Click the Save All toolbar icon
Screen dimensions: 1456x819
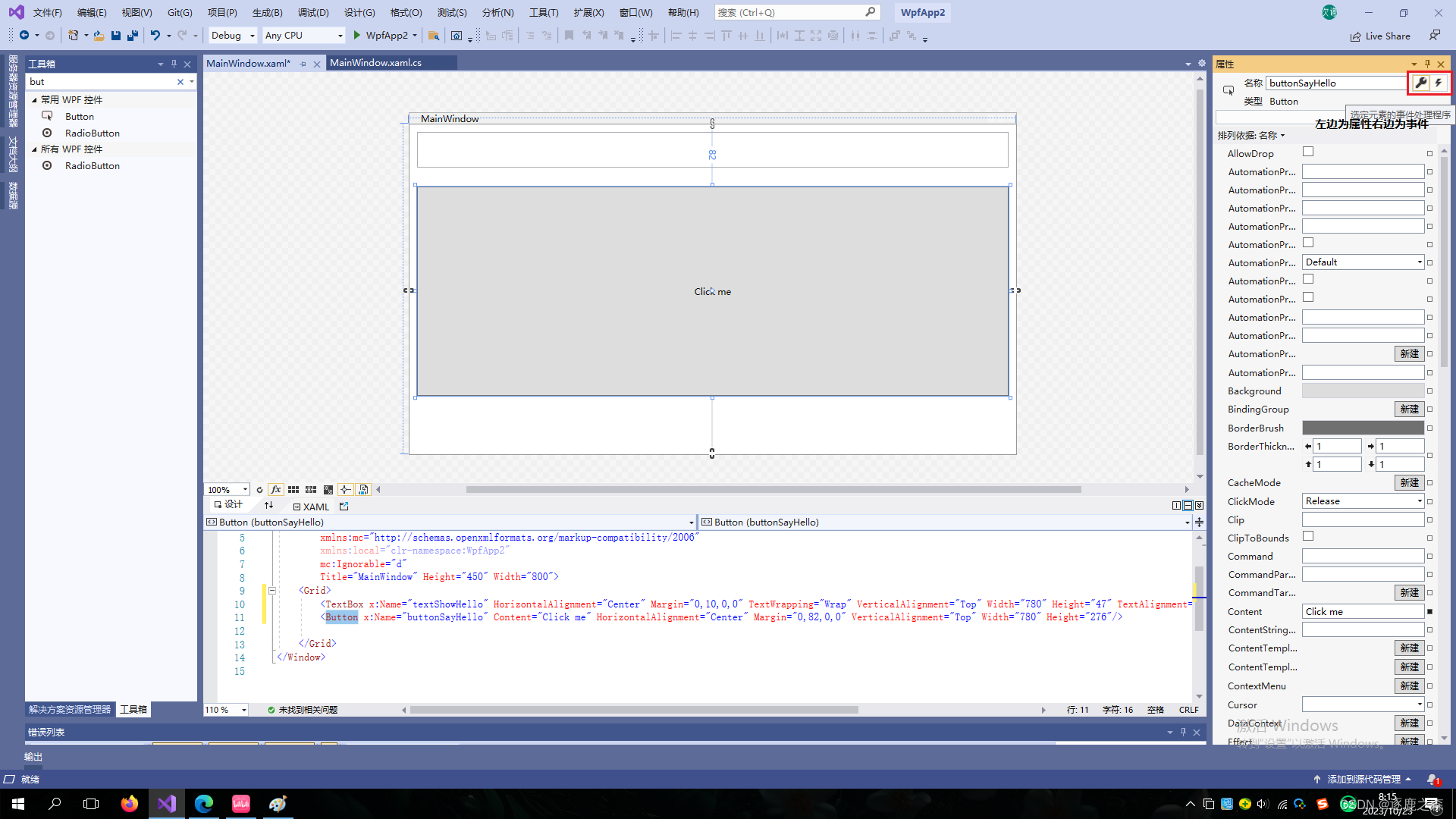click(x=133, y=35)
